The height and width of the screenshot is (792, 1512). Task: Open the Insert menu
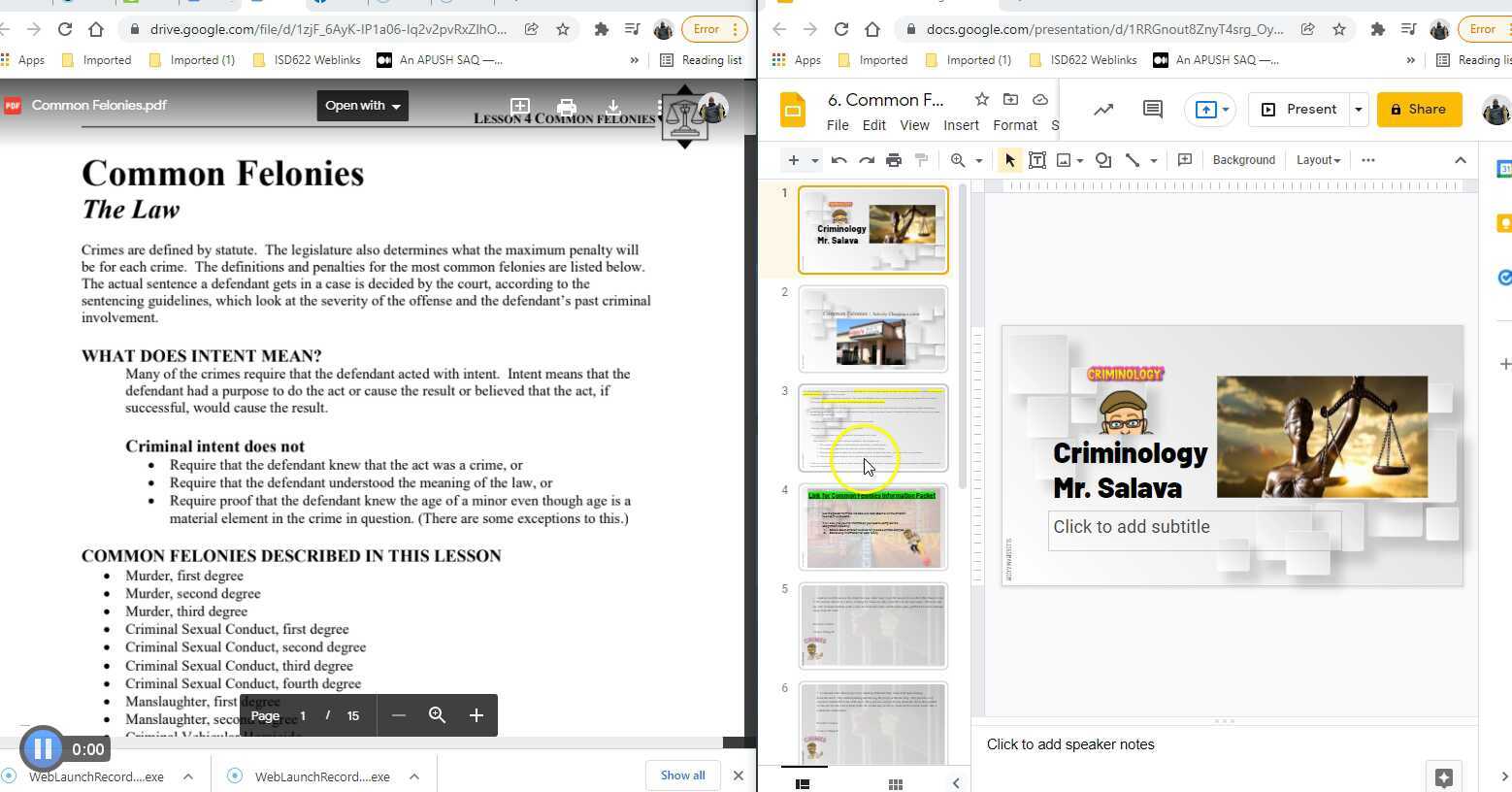pyautogui.click(x=961, y=125)
